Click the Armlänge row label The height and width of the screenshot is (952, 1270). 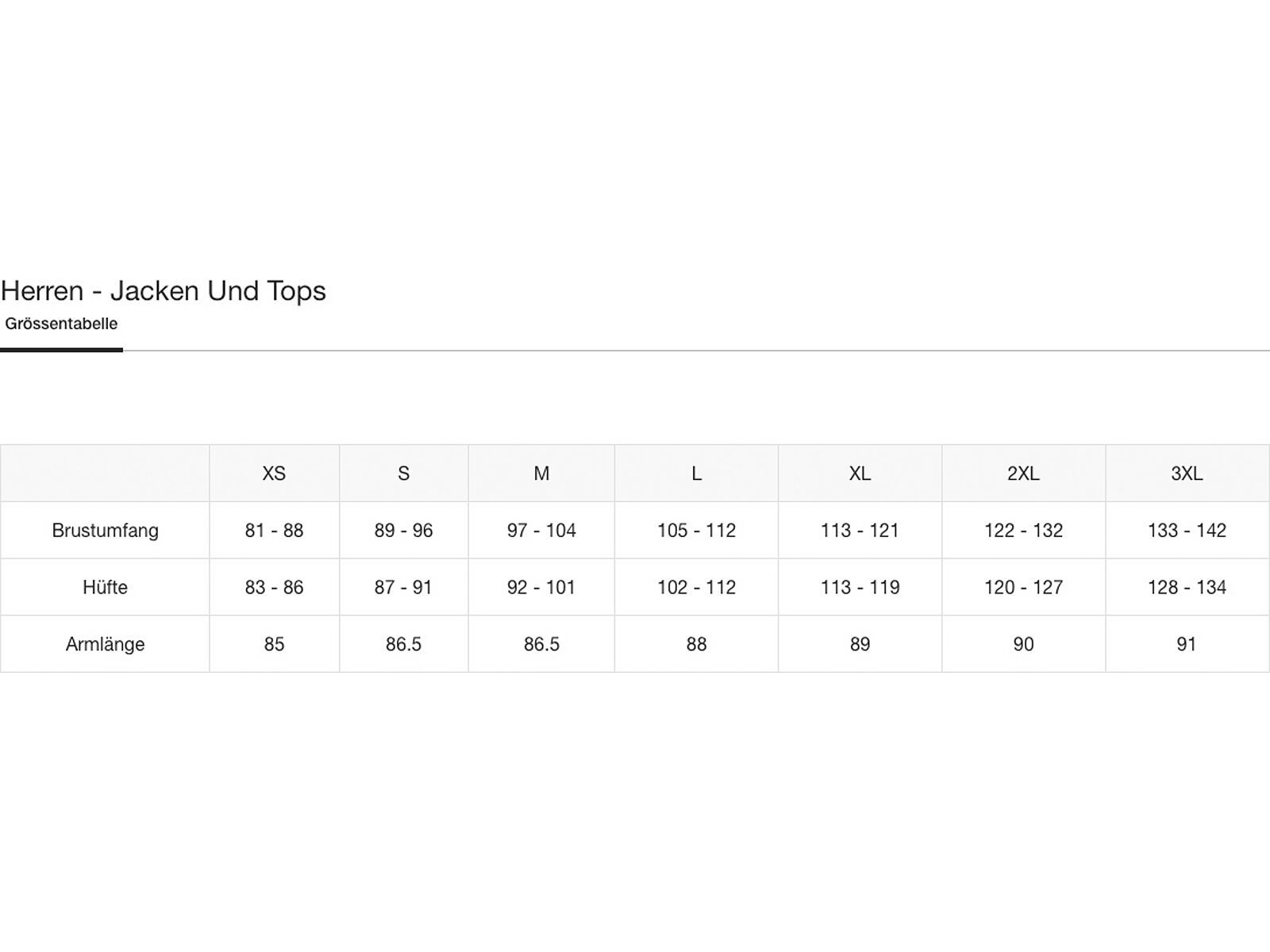(x=105, y=644)
